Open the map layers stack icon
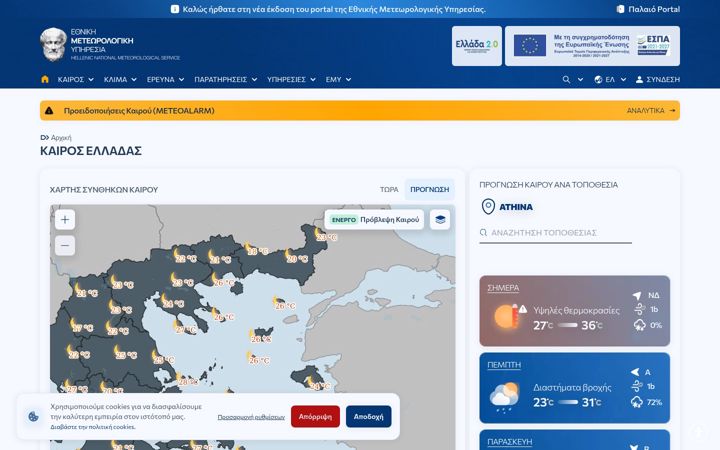 (x=440, y=219)
